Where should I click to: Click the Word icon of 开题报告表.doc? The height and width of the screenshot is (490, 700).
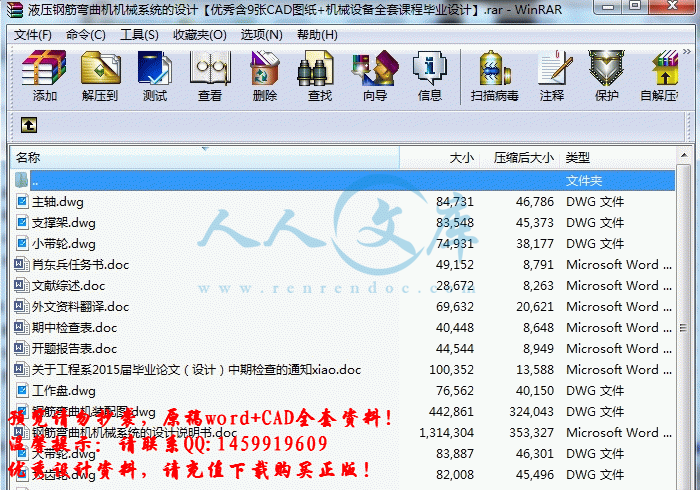21,349
